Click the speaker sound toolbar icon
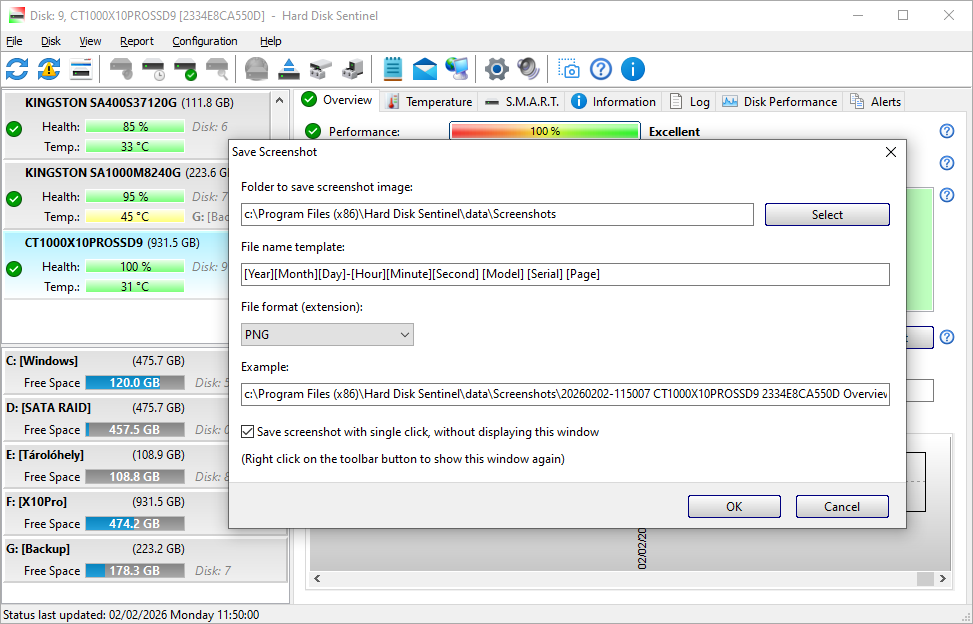The width and height of the screenshot is (973, 624). click(x=528, y=69)
